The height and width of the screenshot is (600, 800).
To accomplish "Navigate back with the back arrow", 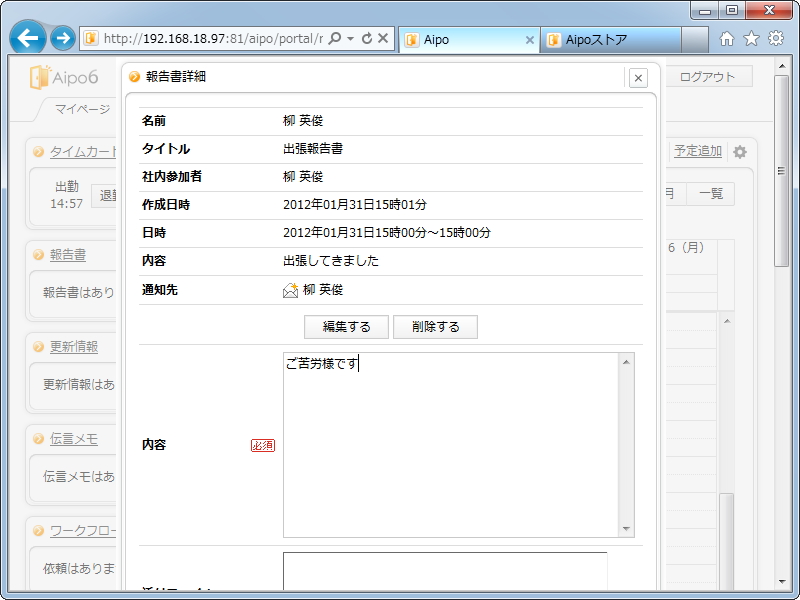I will [26, 37].
